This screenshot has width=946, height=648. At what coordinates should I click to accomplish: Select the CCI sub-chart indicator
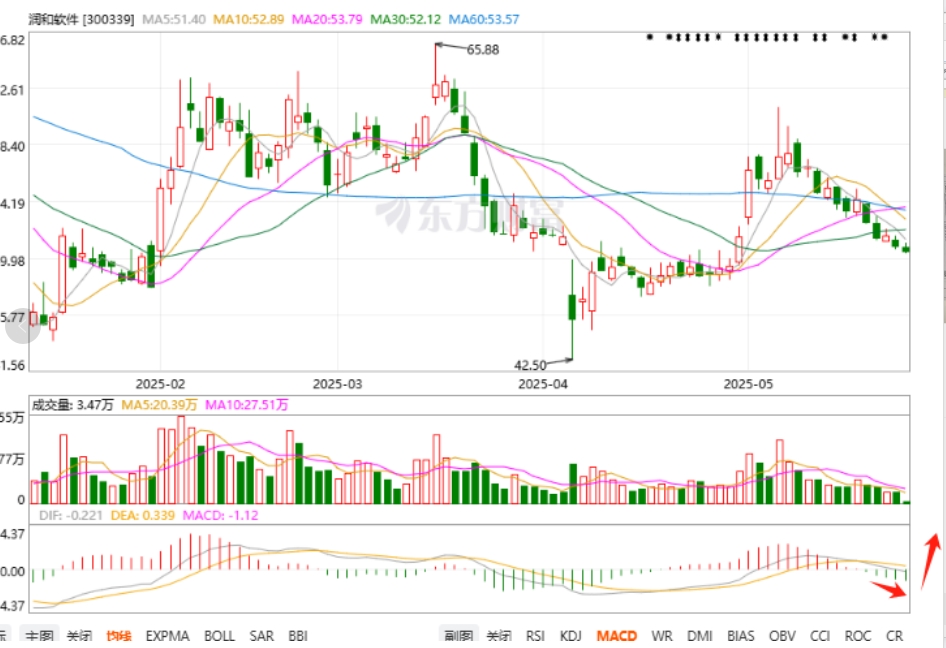click(820, 636)
